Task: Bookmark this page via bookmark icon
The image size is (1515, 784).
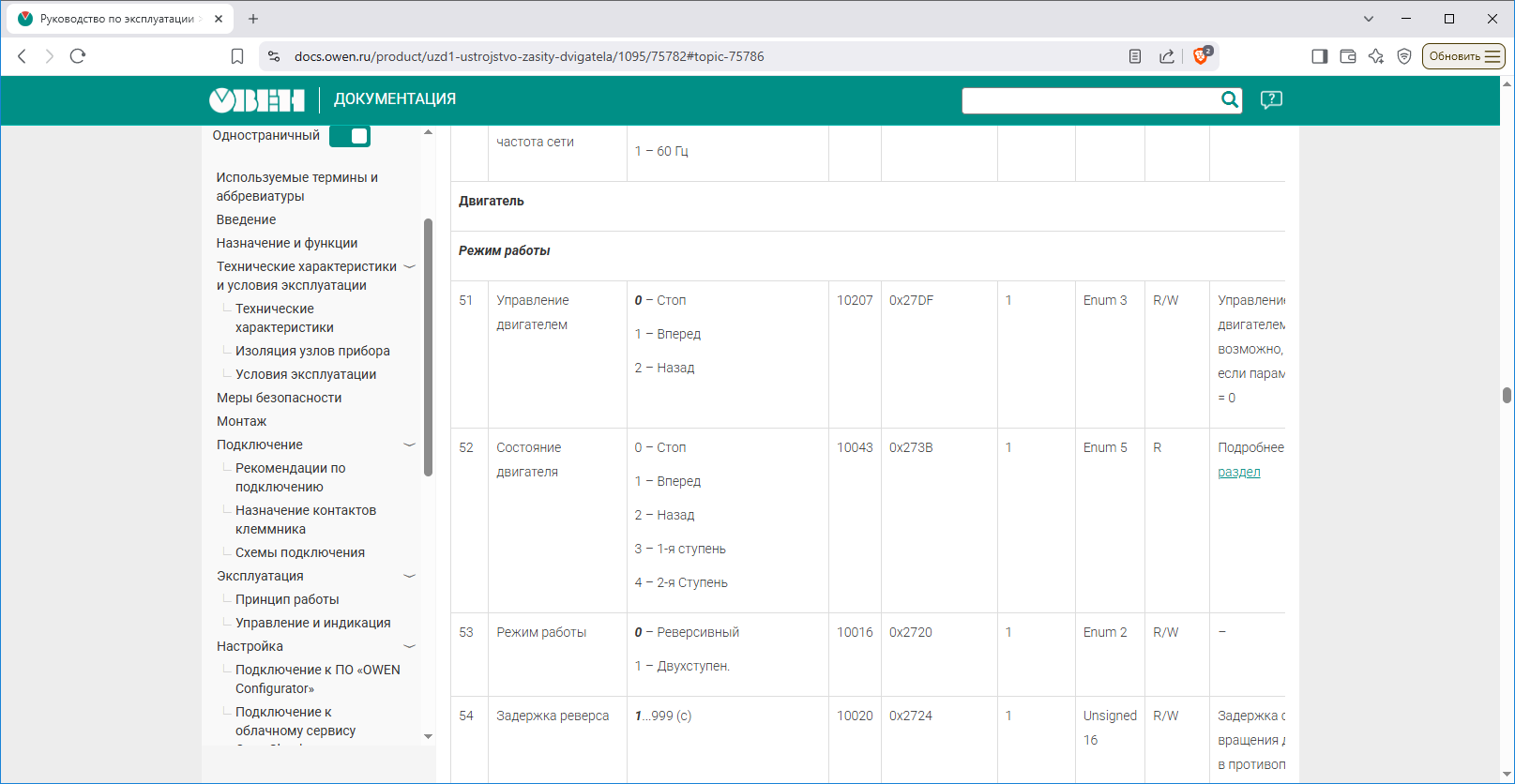Action: 237,56
